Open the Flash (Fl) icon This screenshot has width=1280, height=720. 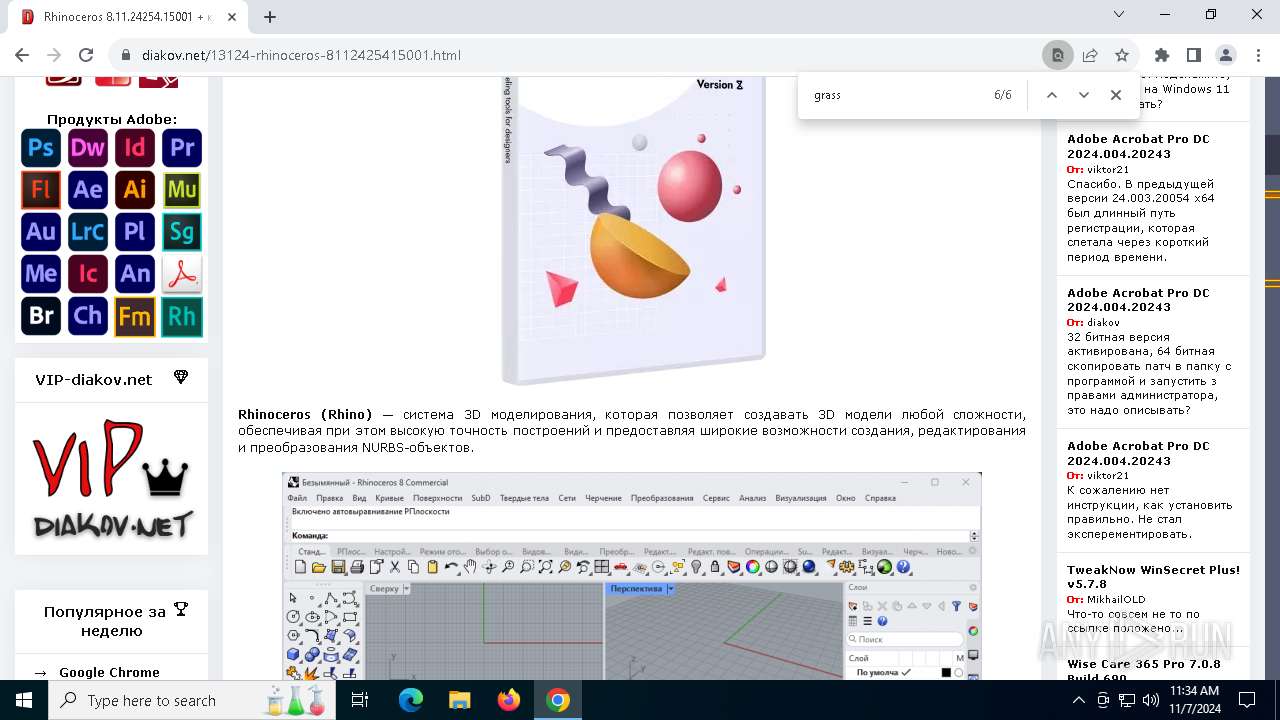pos(41,190)
